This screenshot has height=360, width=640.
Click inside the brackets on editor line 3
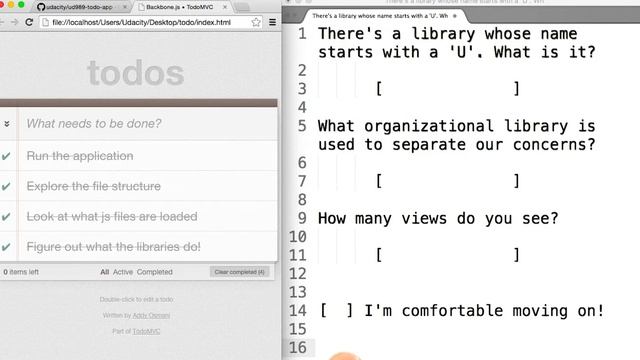[x=447, y=89]
